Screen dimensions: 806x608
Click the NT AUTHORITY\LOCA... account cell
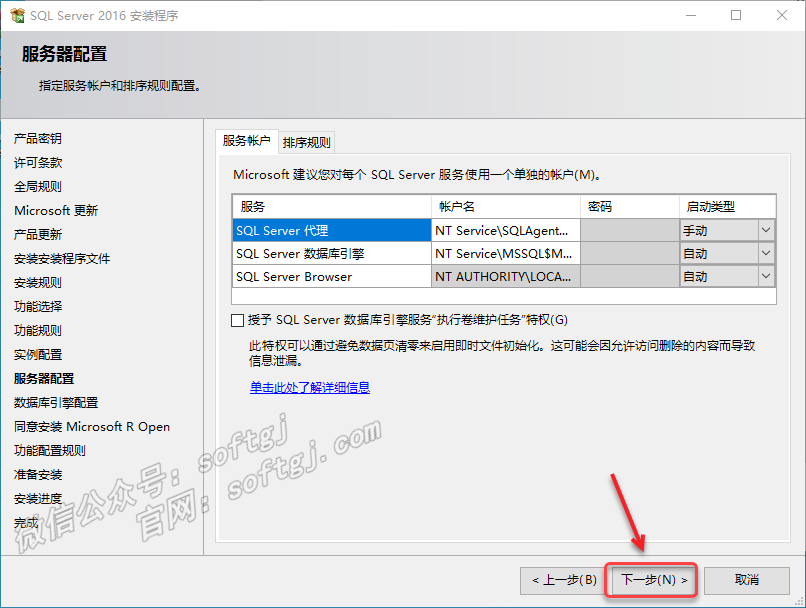[x=506, y=277]
